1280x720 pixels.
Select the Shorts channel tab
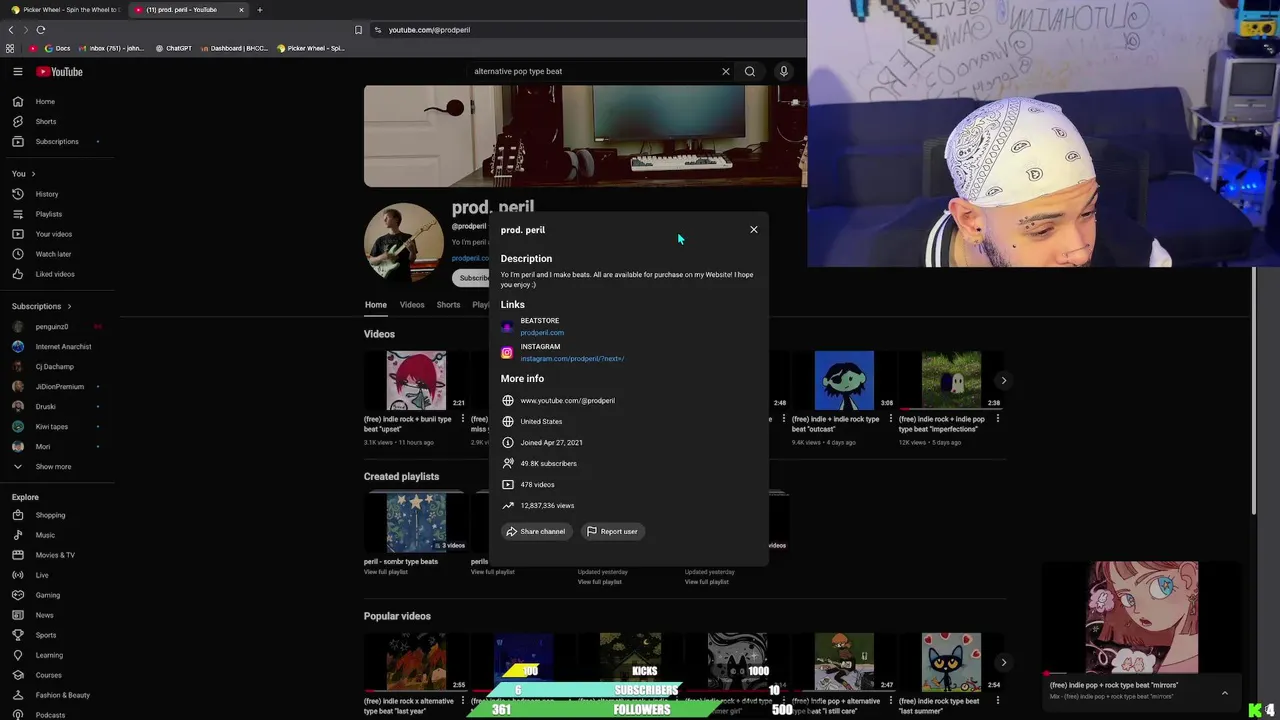(x=448, y=305)
